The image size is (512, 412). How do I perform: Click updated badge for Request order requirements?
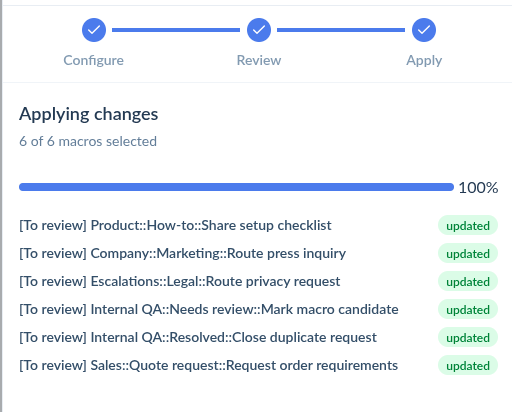(468, 366)
